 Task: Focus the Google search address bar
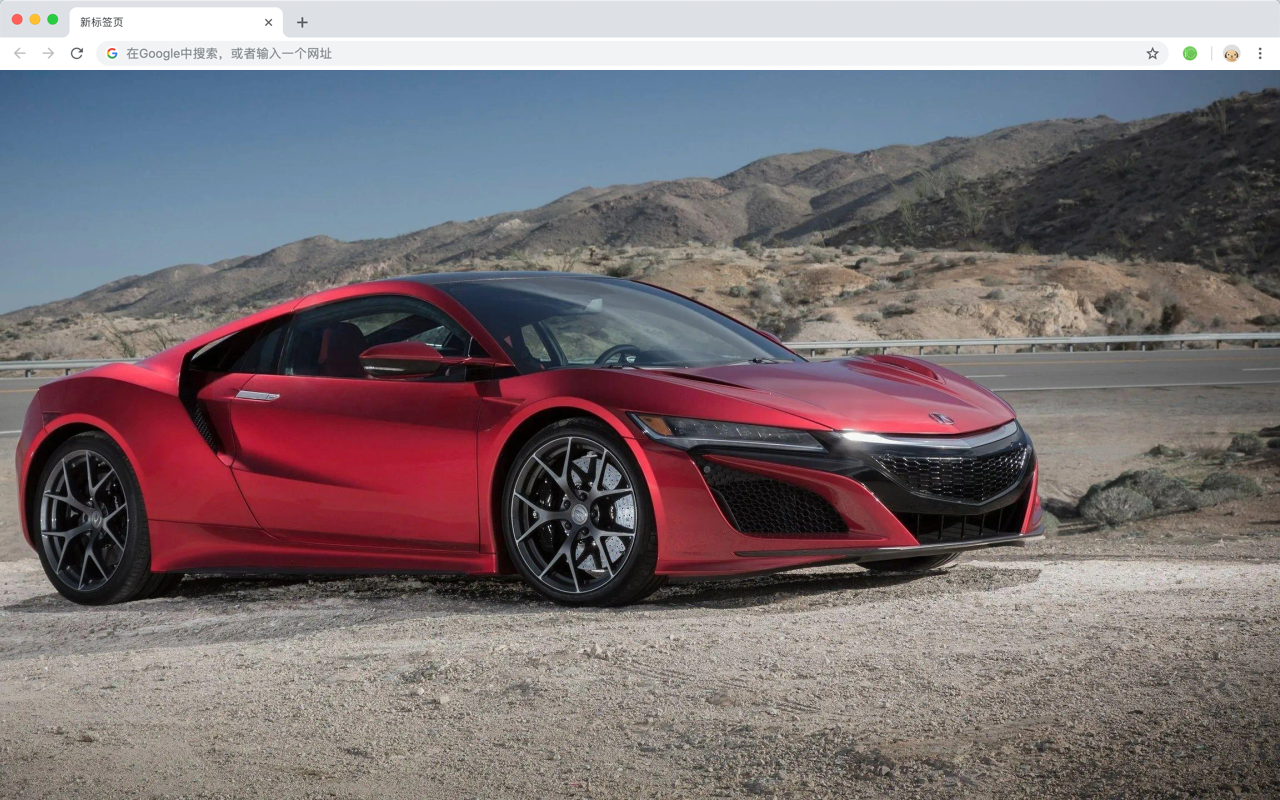(x=632, y=53)
